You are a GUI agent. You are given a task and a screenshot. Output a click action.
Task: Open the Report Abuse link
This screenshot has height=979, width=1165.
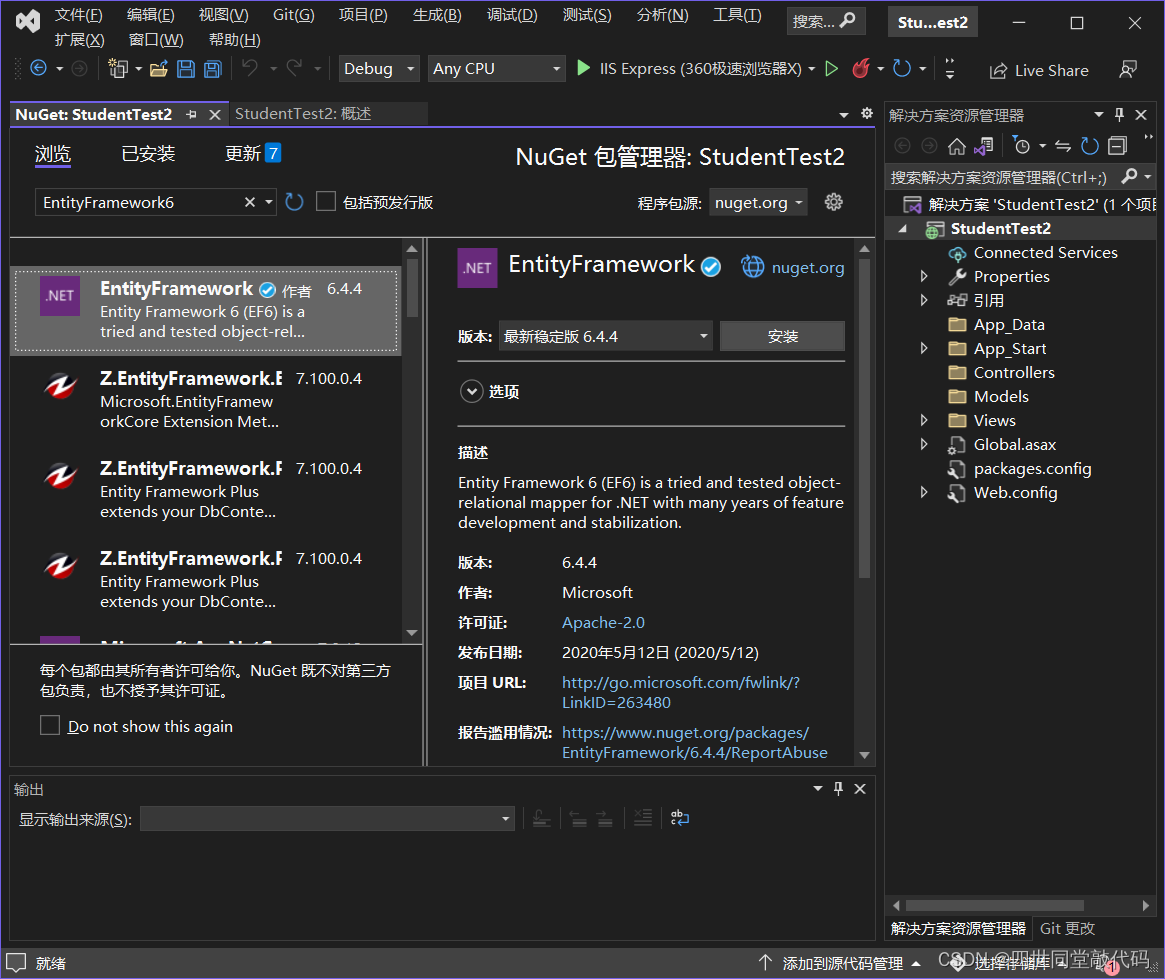tap(694, 743)
